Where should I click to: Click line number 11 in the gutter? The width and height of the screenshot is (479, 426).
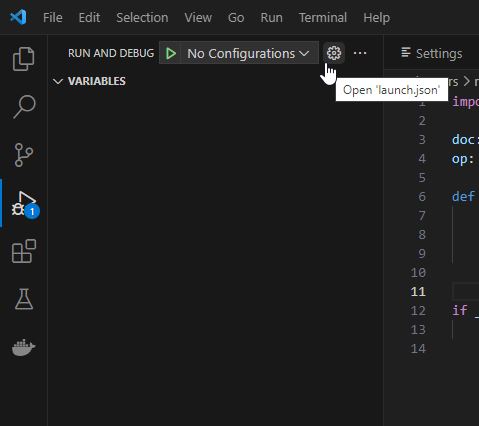(x=418, y=292)
